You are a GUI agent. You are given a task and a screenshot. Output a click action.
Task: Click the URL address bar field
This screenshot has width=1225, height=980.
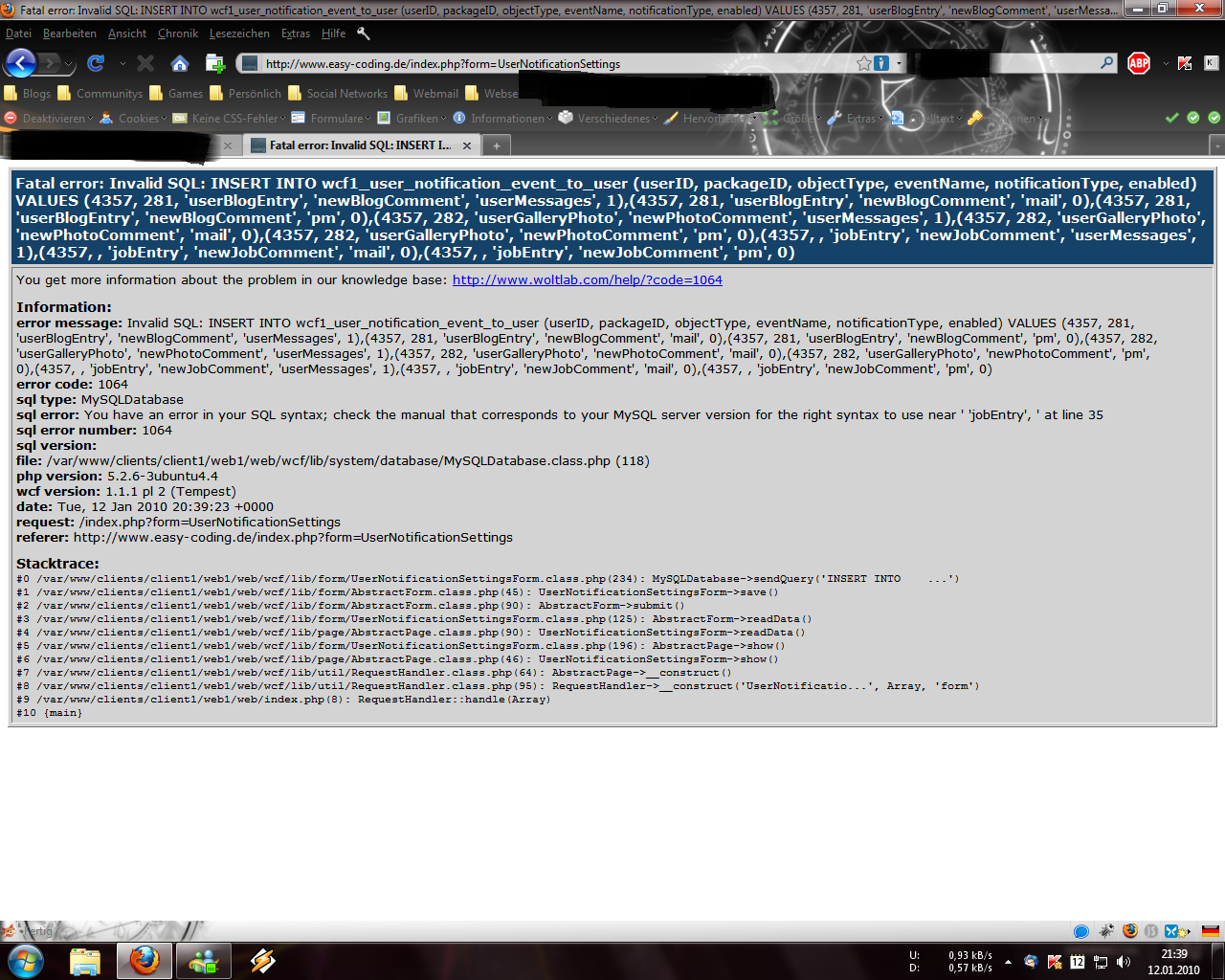point(555,64)
